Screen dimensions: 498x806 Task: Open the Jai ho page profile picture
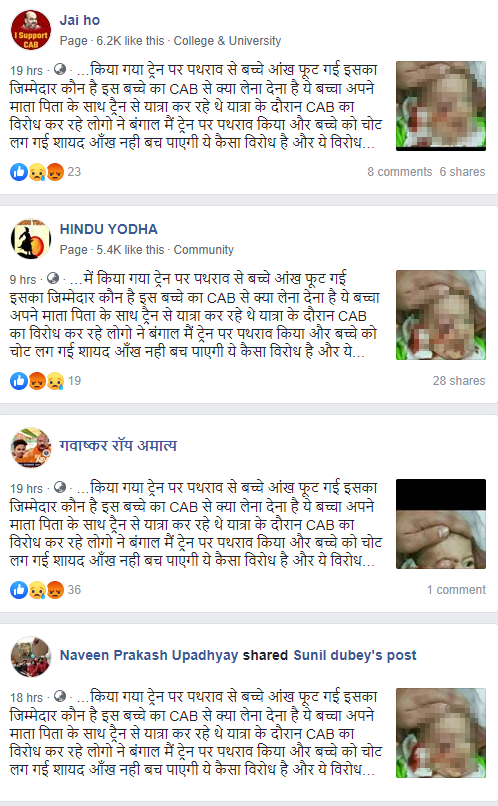click(x=31, y=30)
